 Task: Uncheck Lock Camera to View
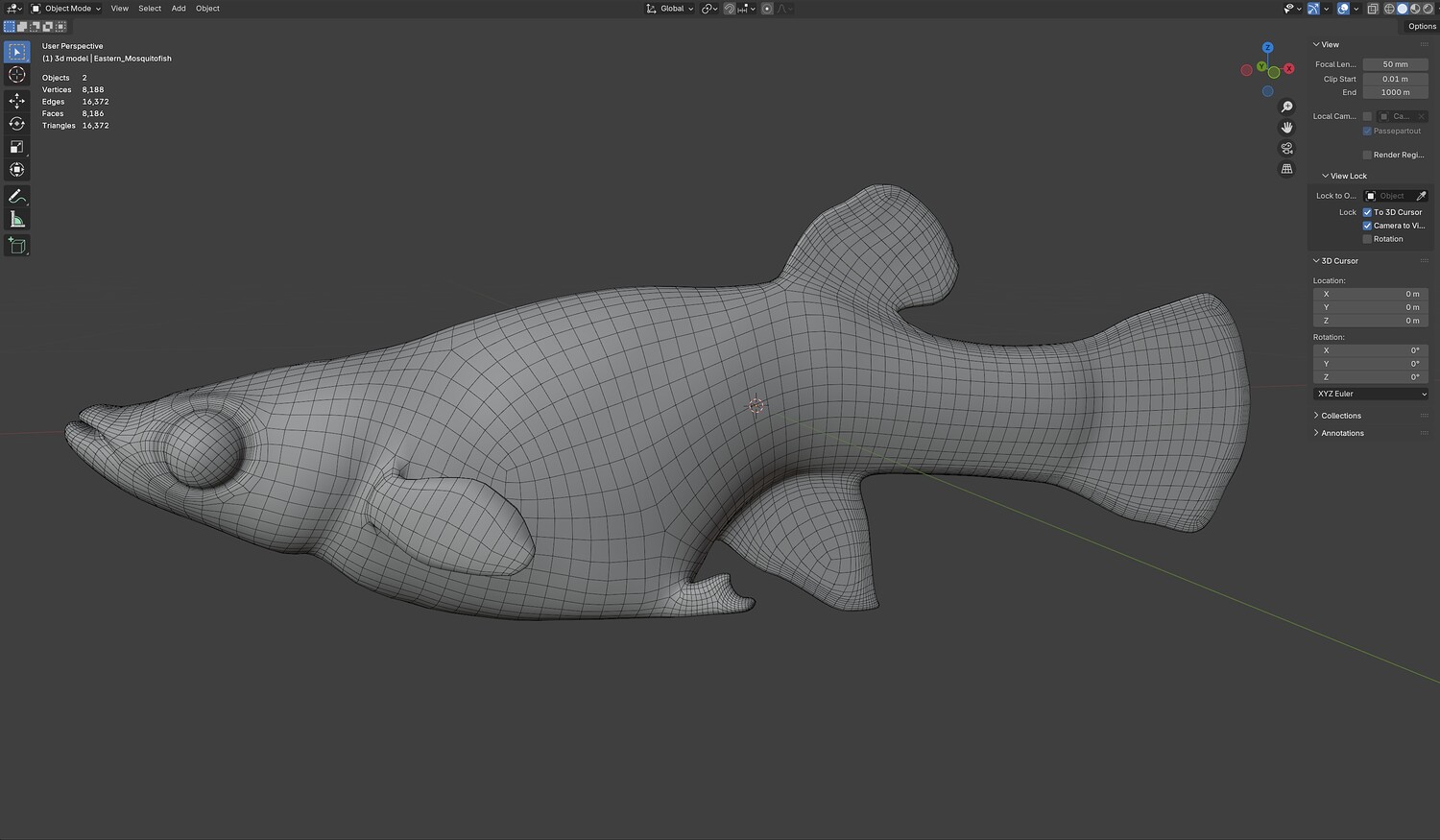[1367, 226]
